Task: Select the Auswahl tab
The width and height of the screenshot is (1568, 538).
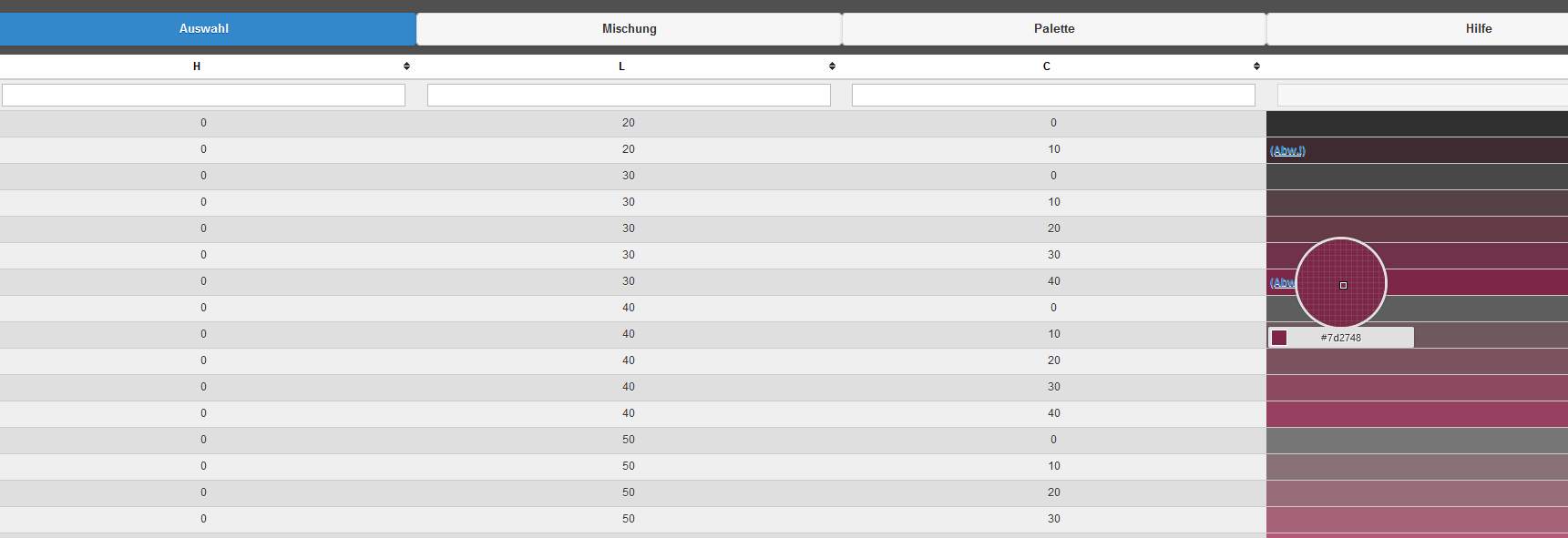Action: coord(204,29)
